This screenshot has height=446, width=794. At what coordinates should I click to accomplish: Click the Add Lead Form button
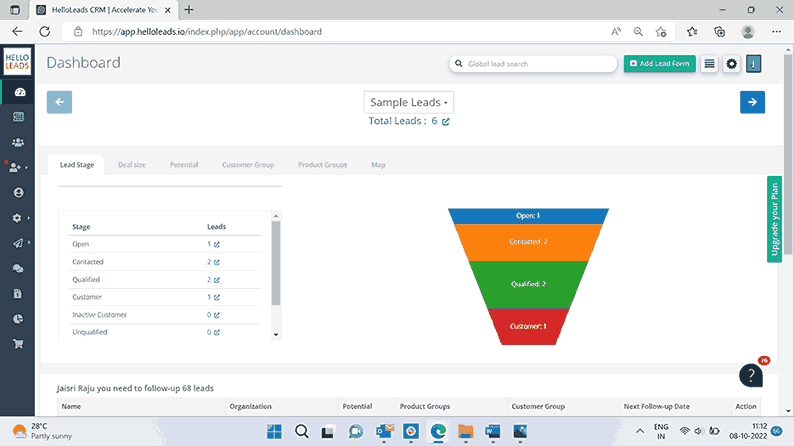point(659,64)
